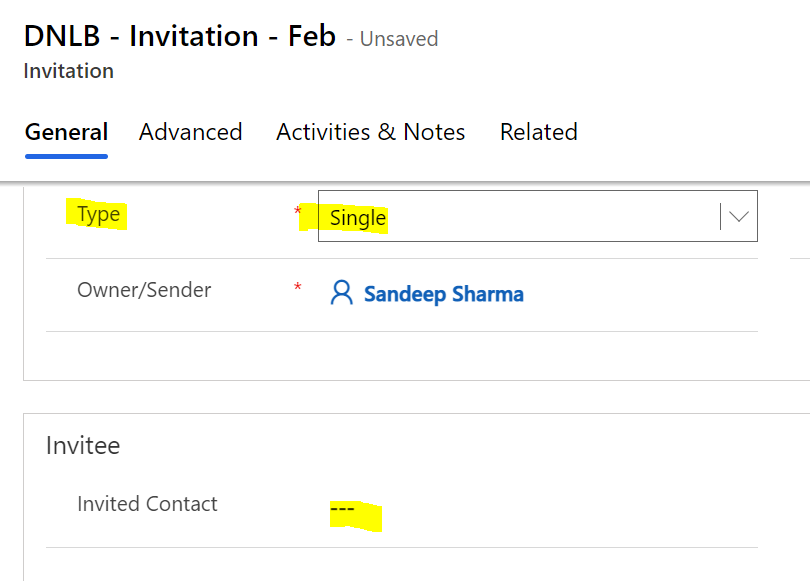Screen dimensions: 810x581
Task: Click the 'Unsaved' status text
Action: 399,39
